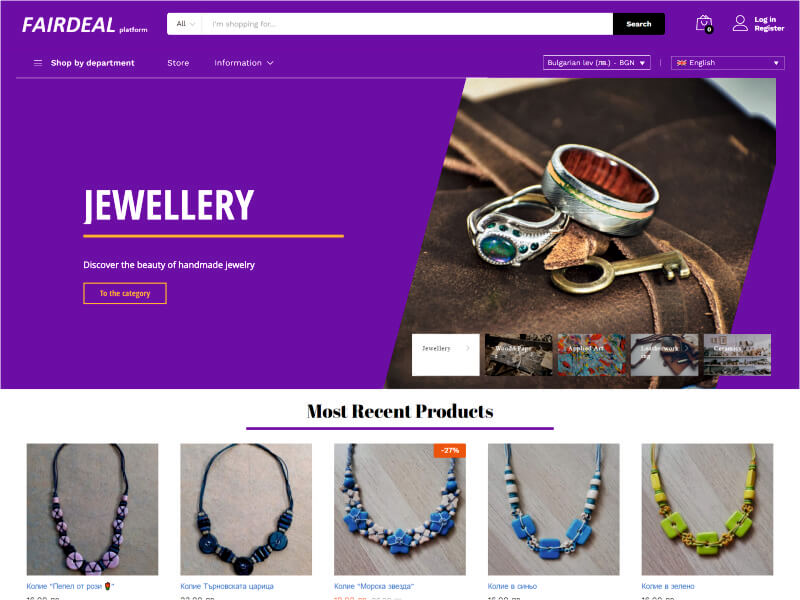Viewport: 800px width, 600px height.
Task: Click the arrow on Jewellery slide tab
Action: [x=467, y=348]
